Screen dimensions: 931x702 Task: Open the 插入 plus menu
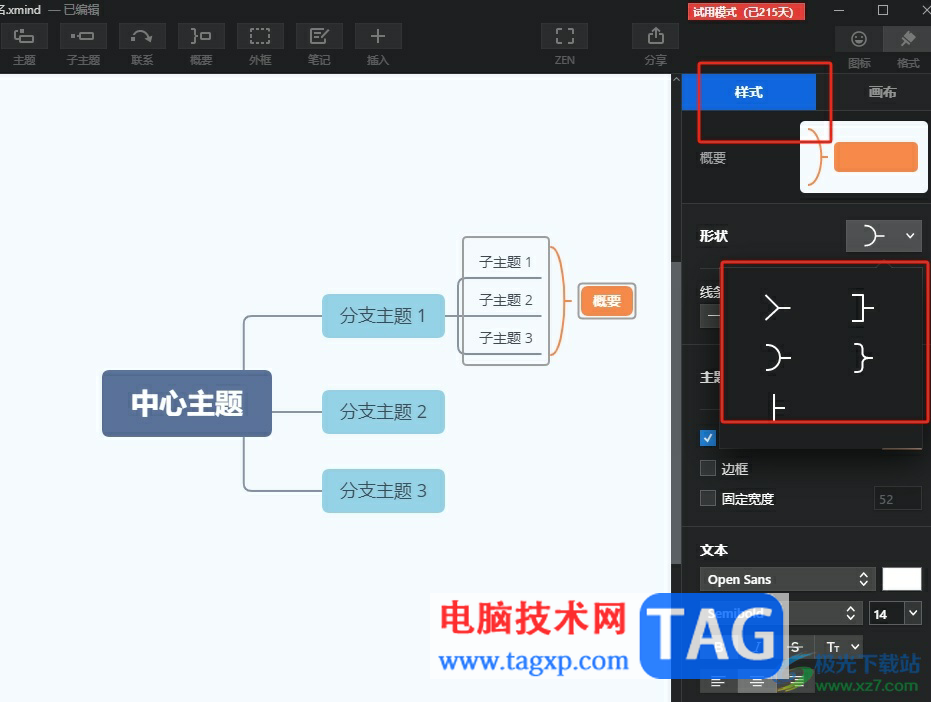click(x=378, y=36)
